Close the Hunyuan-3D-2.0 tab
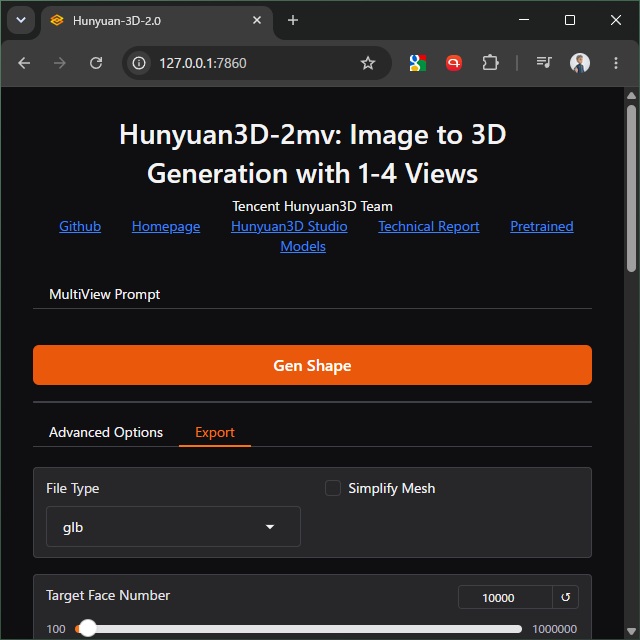Image resolution: width=640 pixels, height=640 pixels. 257,20
